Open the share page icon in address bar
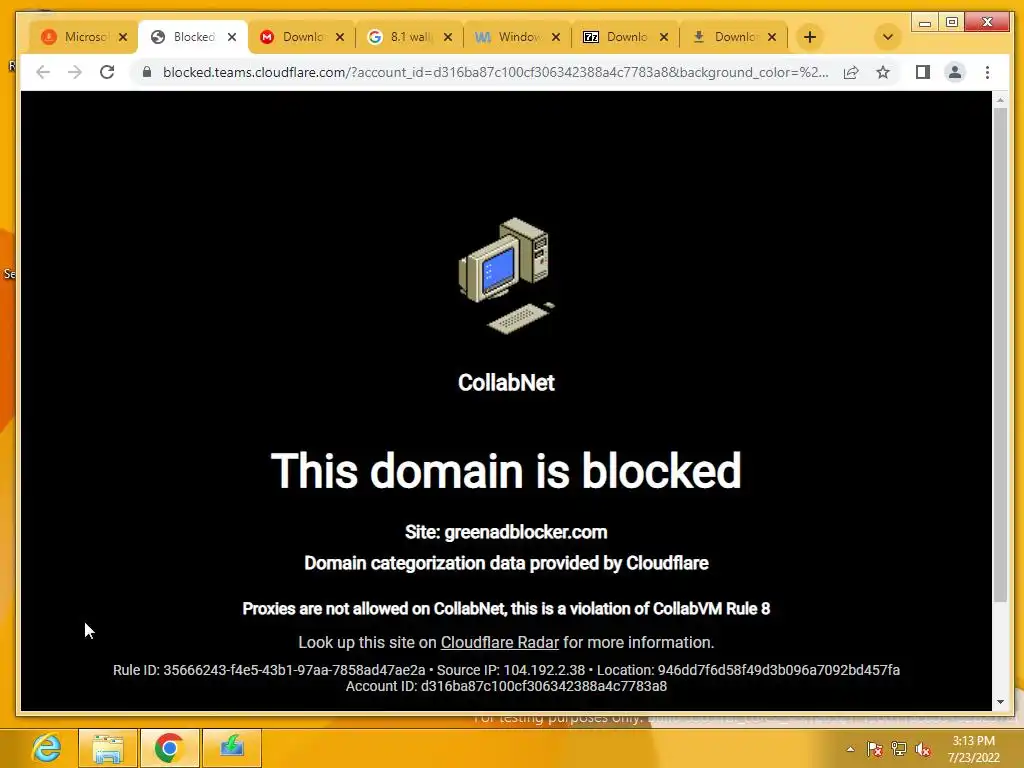Viewport: 1024px width, 768px height. pos(851,72)
